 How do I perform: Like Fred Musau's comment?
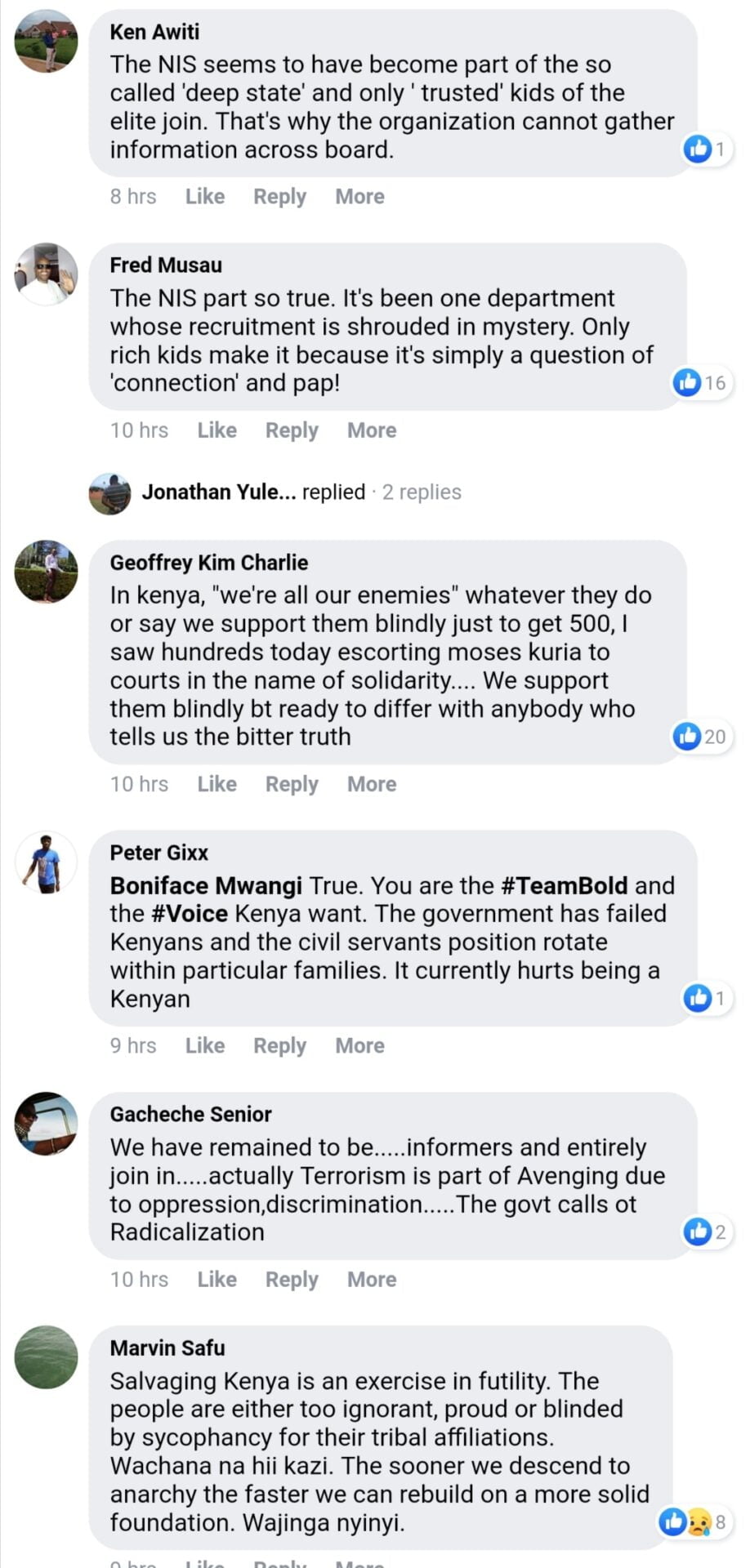click(x=217, y=430)
